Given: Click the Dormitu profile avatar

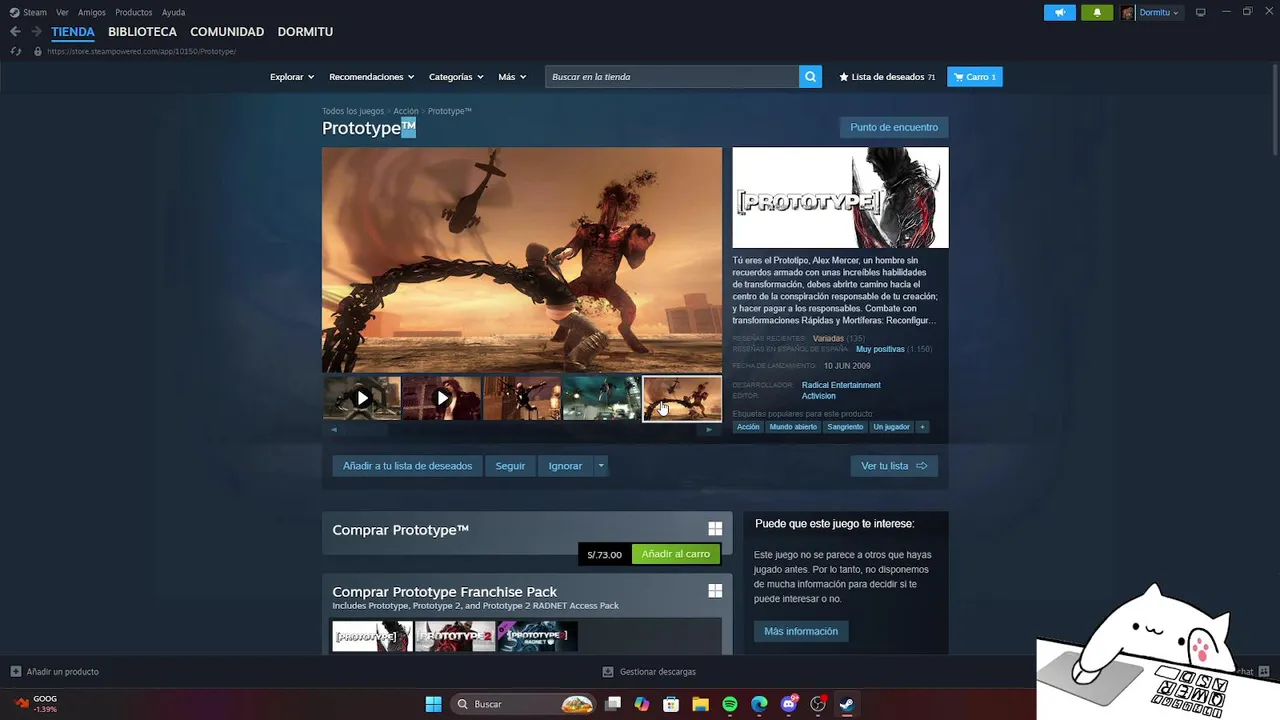Looking at the screenshot, I should click(x=1128, y=12).
